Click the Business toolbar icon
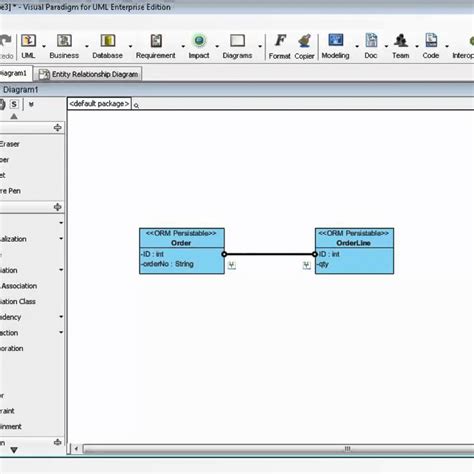The width and height of the screenshot is (474, 474). (64, 41)
